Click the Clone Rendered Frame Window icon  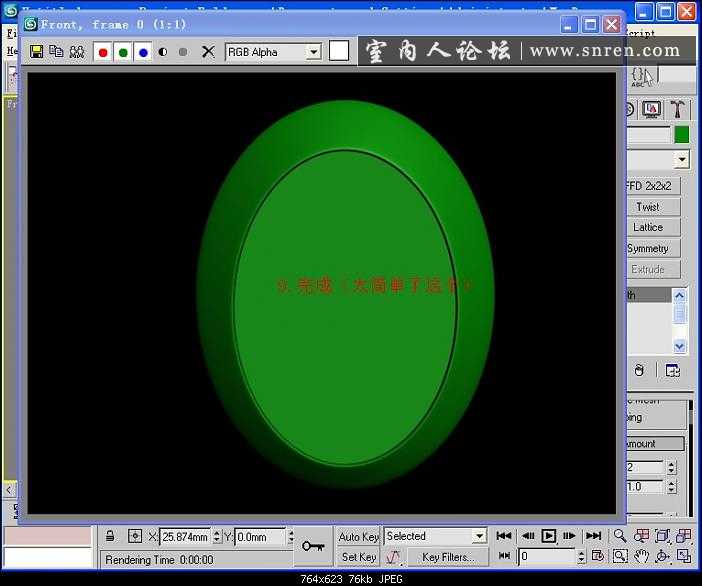coord(56,52)
